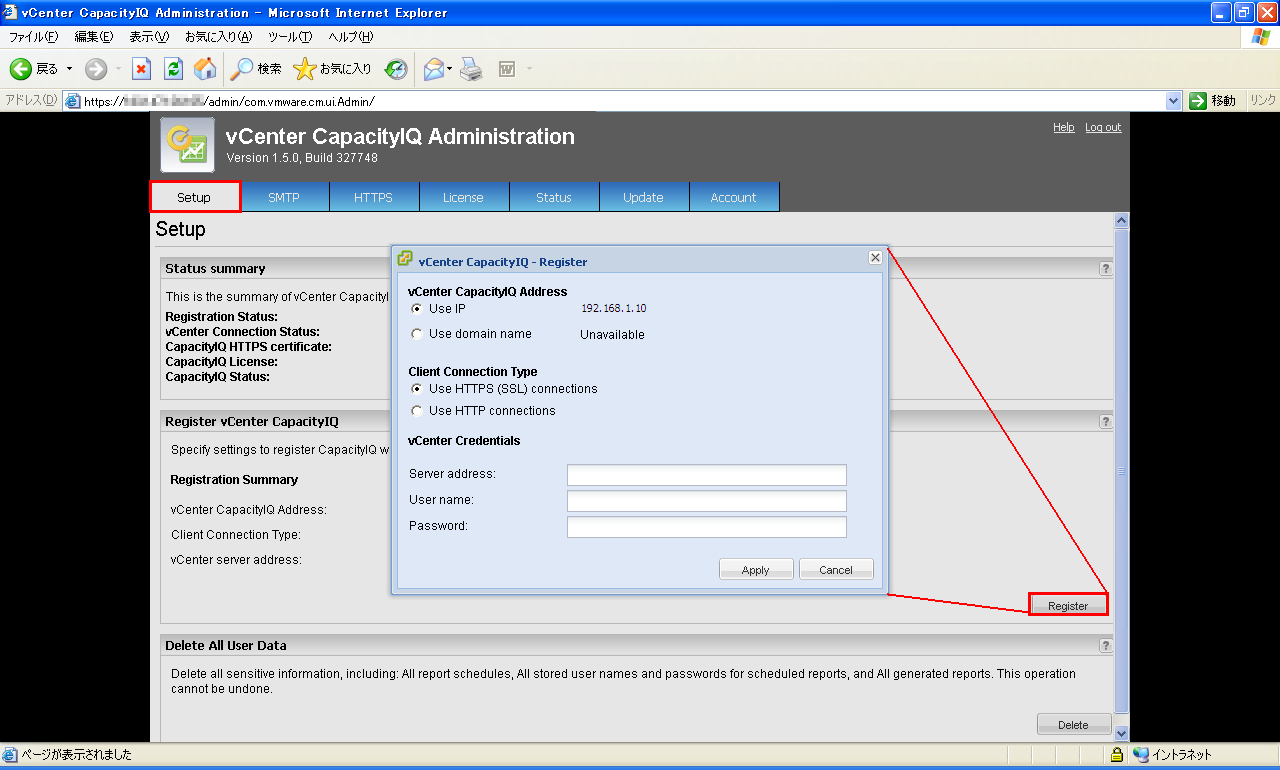Click the Unavailable domain name text

(x=612, y=335)
